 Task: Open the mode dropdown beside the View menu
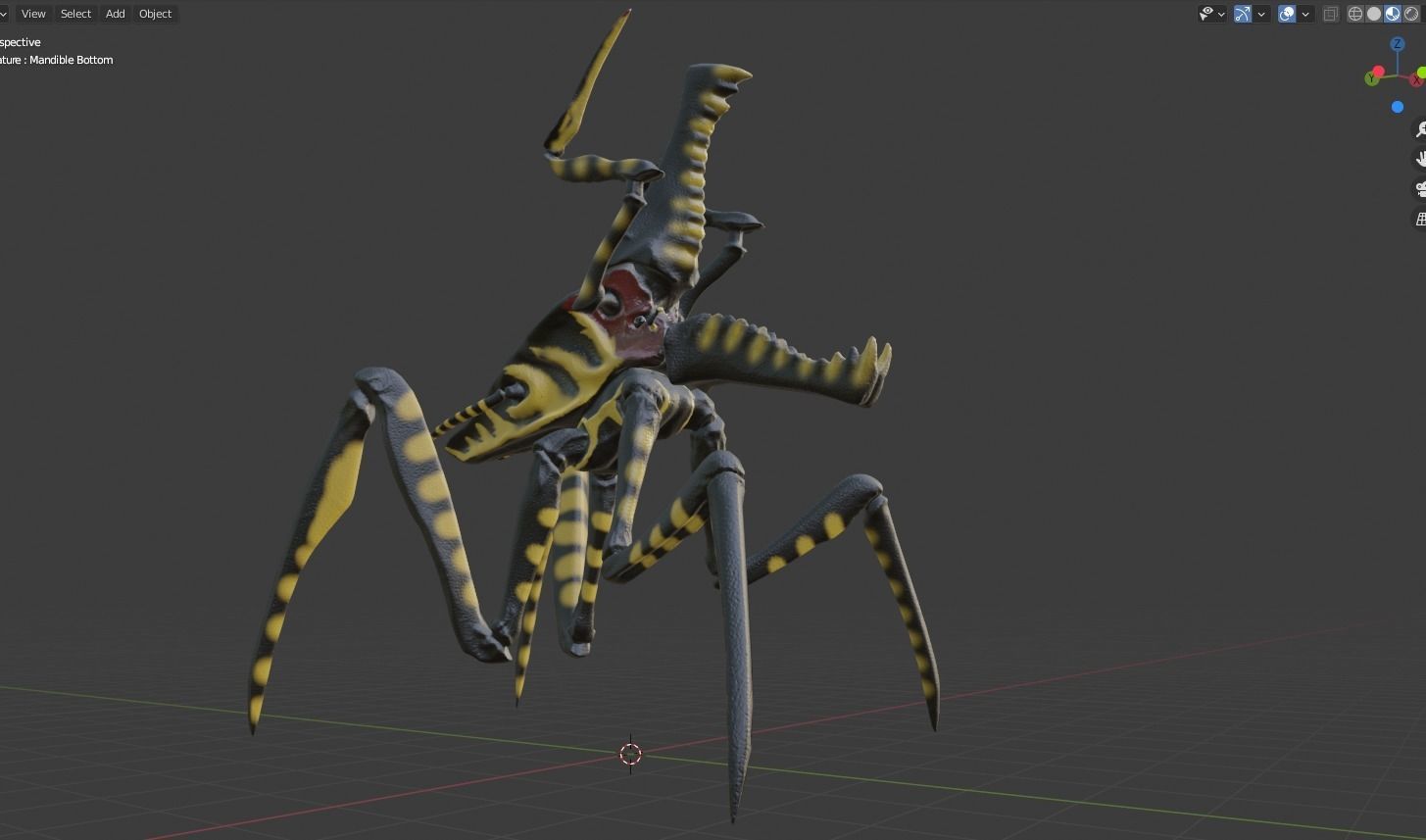[3, 14]
